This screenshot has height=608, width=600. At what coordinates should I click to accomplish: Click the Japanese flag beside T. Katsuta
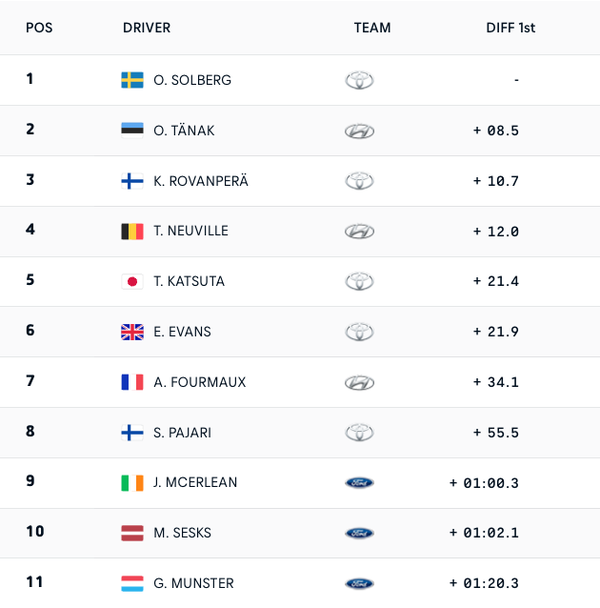[x=132, y=281]
